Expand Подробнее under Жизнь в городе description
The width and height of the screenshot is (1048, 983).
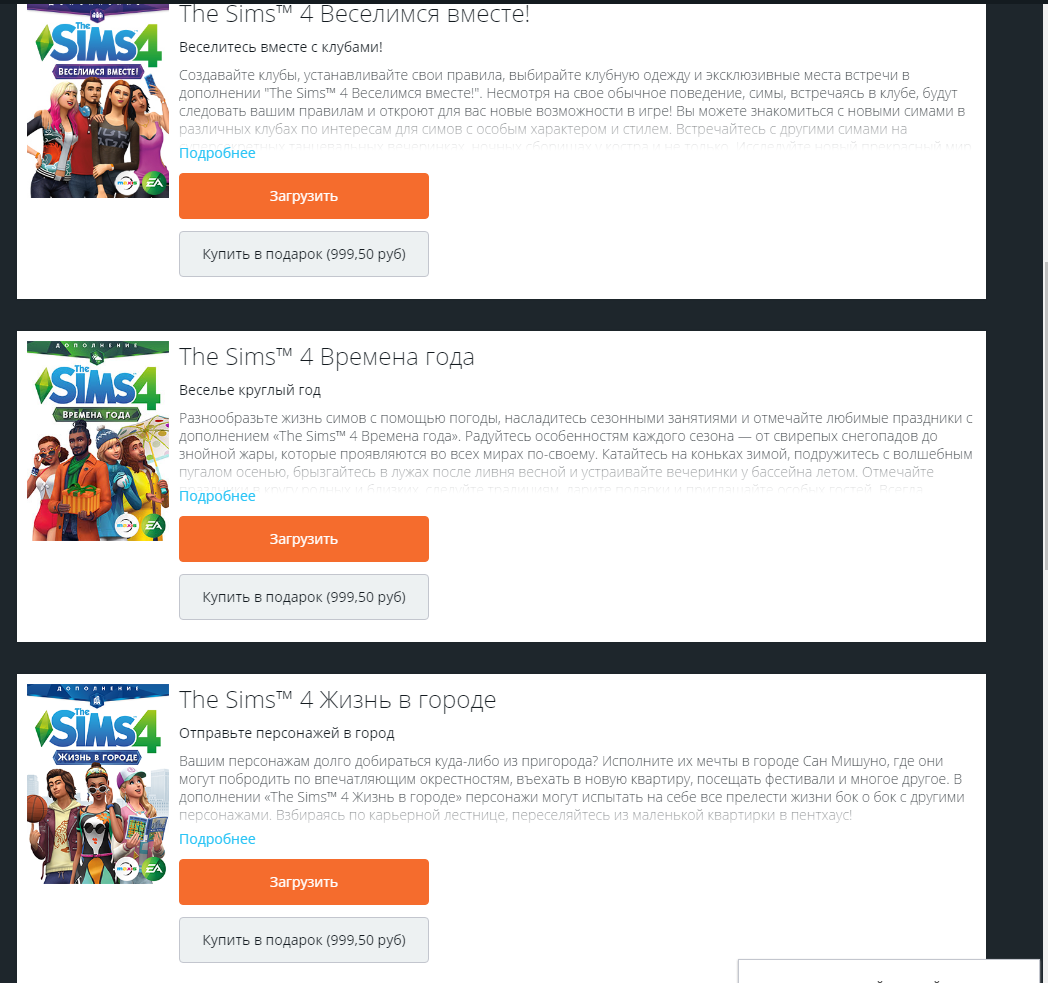pyautogui.click(x=217, y=839)
